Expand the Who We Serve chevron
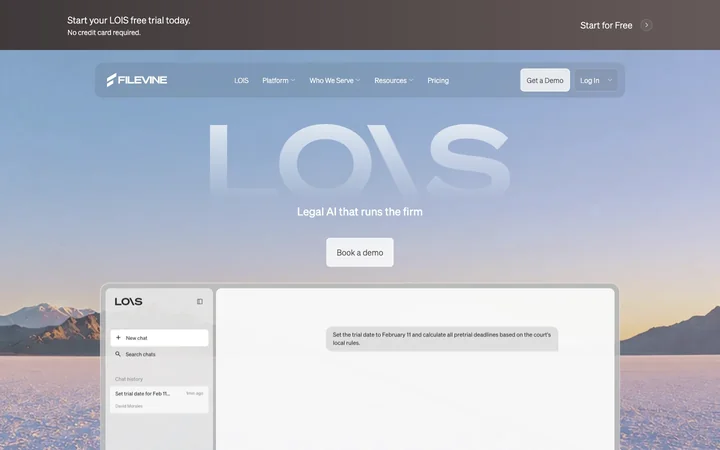This screenshot has height=450, width=720. [x=358, y=80]
